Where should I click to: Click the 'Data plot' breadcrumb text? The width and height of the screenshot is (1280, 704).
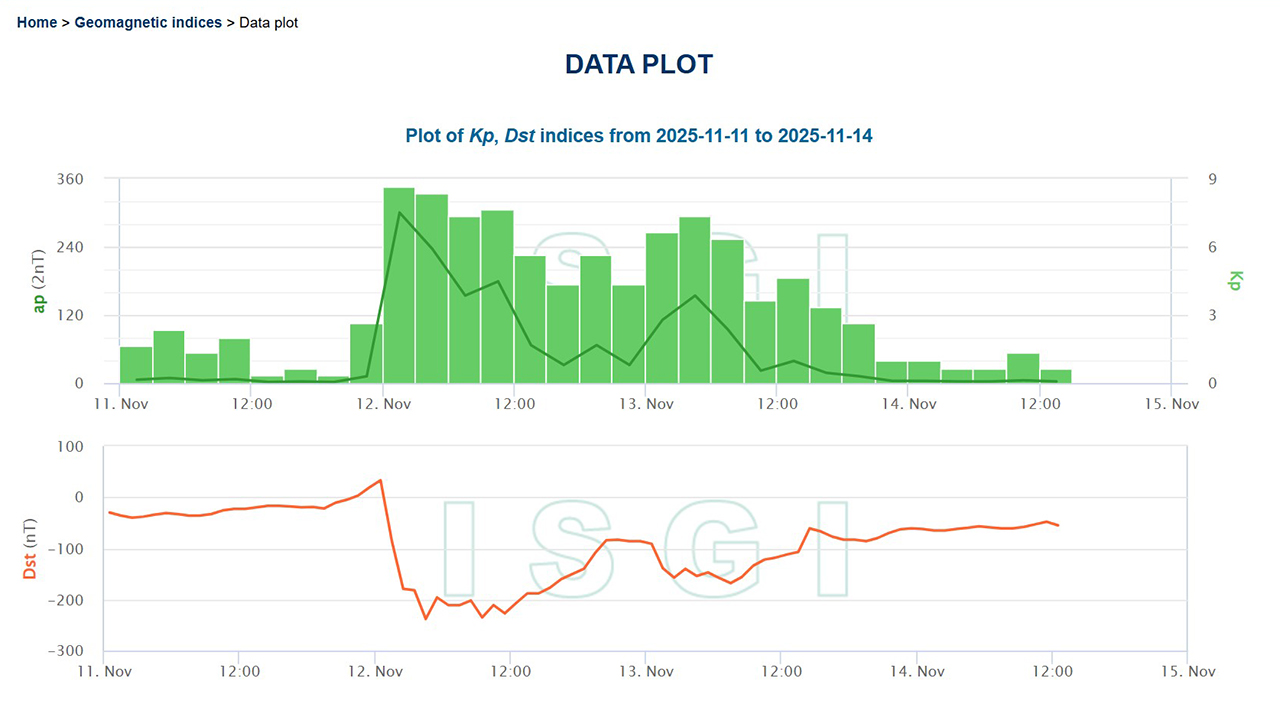(268, 22)
